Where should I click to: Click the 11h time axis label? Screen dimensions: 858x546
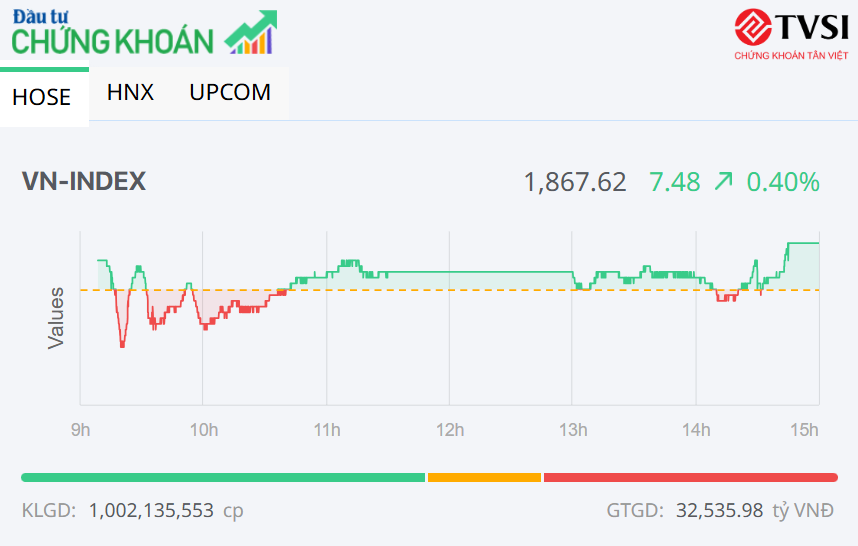327,430
